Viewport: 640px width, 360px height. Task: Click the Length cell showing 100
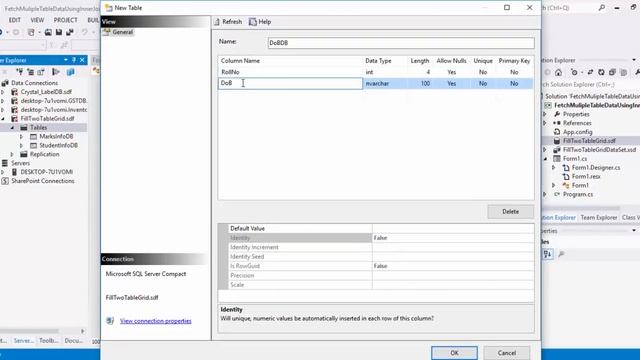tap(420, 83)
